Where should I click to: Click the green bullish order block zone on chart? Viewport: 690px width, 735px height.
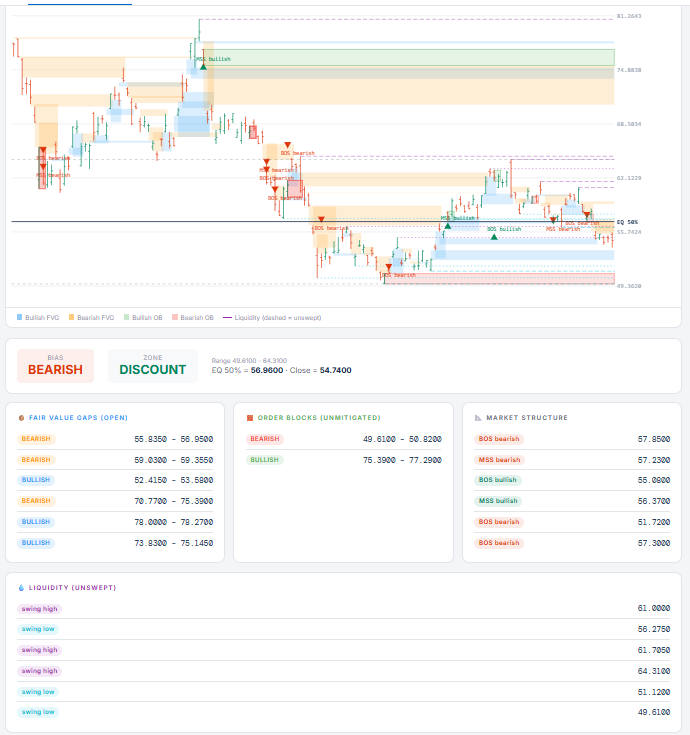click(409, 58)
